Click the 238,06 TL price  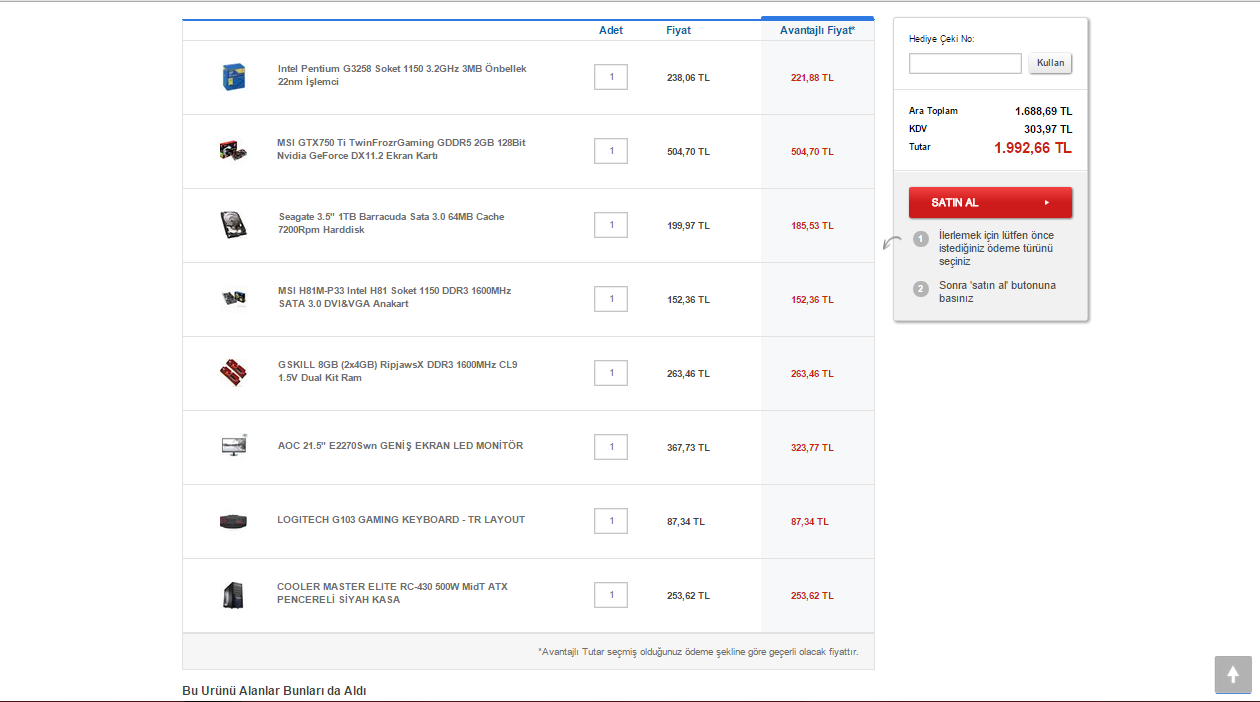688,77
